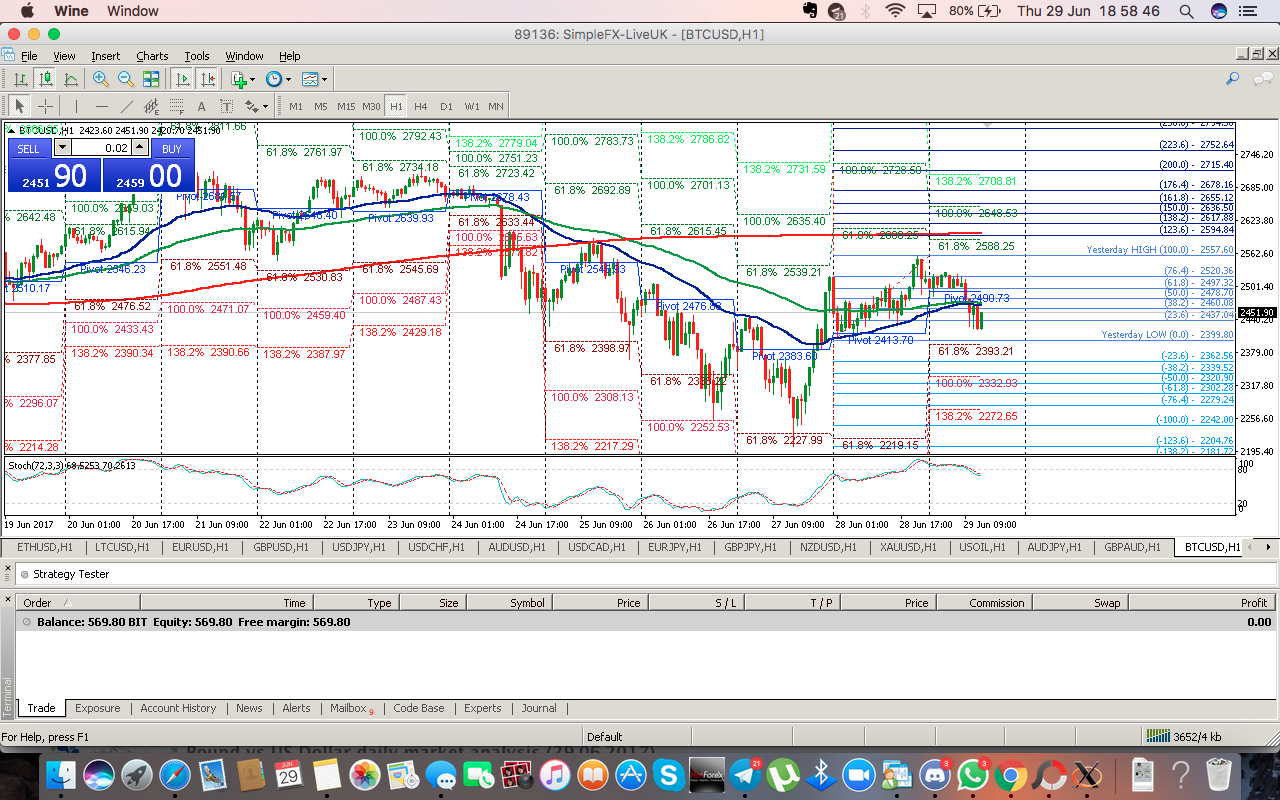Click the Symbol column header

[509, 602]
